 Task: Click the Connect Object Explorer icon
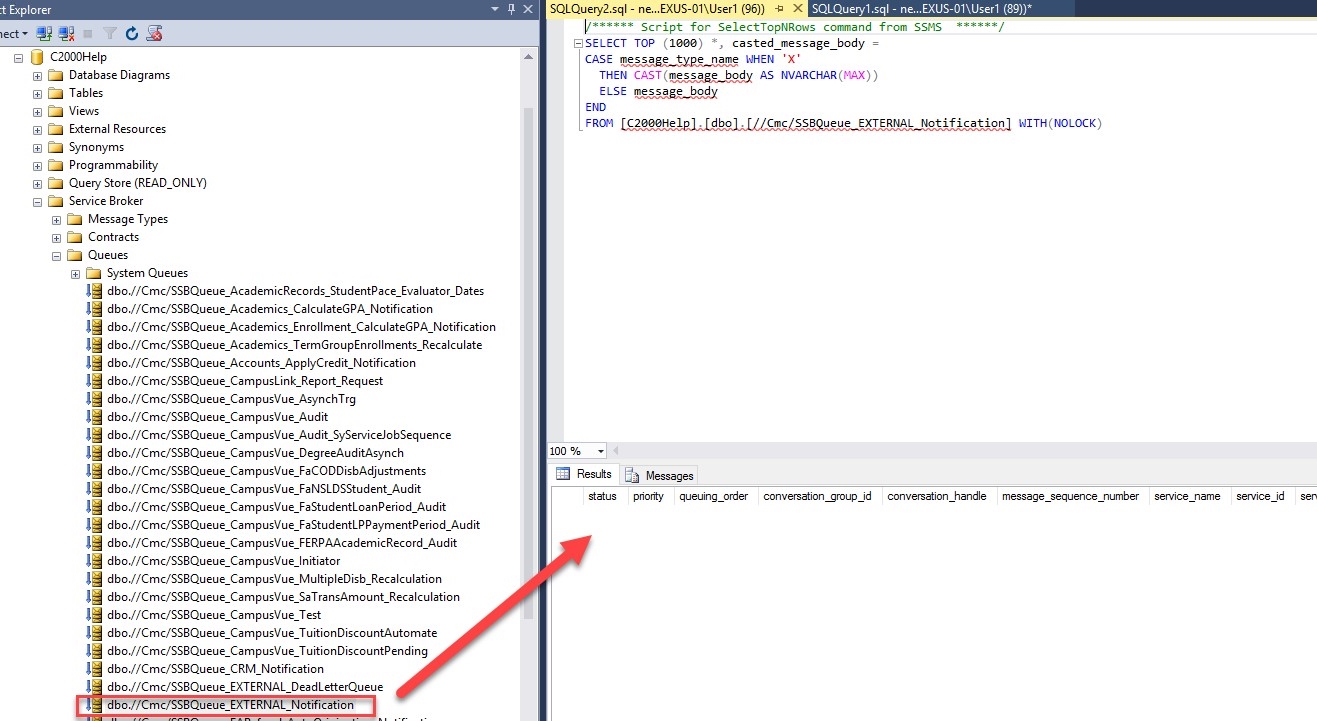point(45,33)
